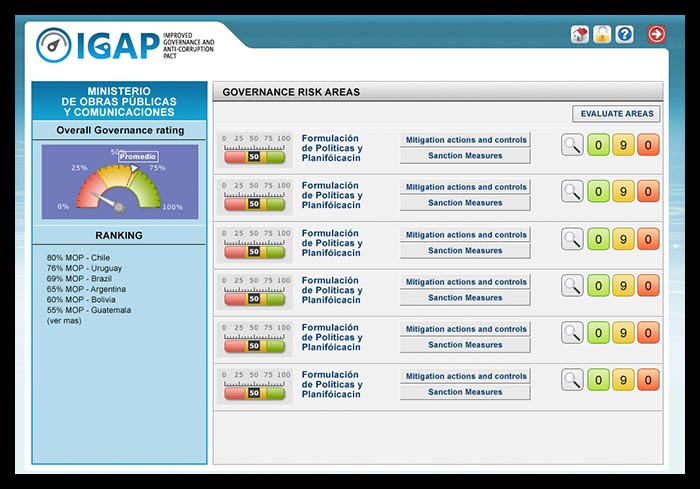Open Mitigation actions and controls in the fifth row
The height and width of the screenshot is (489, 700).
tap(465, 329)
